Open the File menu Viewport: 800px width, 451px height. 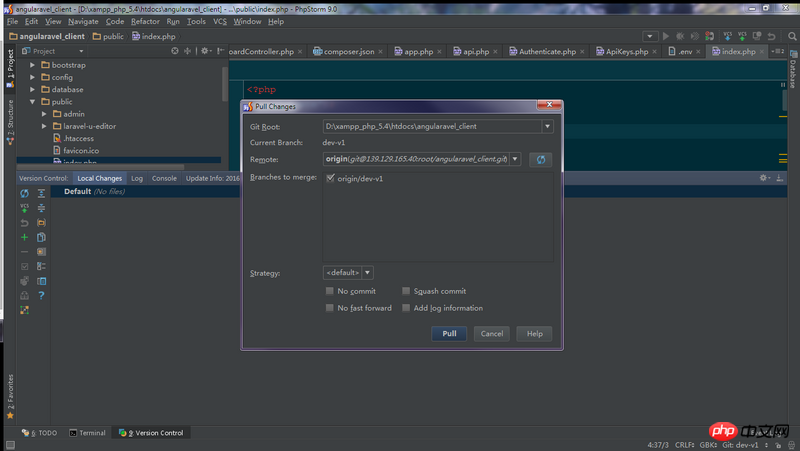coord(12,21)
